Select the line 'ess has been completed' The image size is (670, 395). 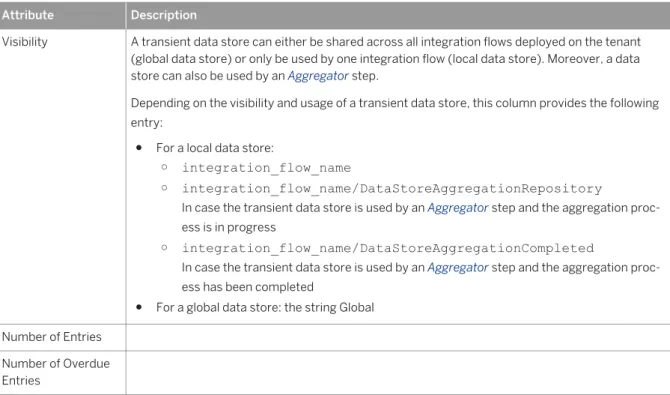pyautogui.click(x=247, y=287)
